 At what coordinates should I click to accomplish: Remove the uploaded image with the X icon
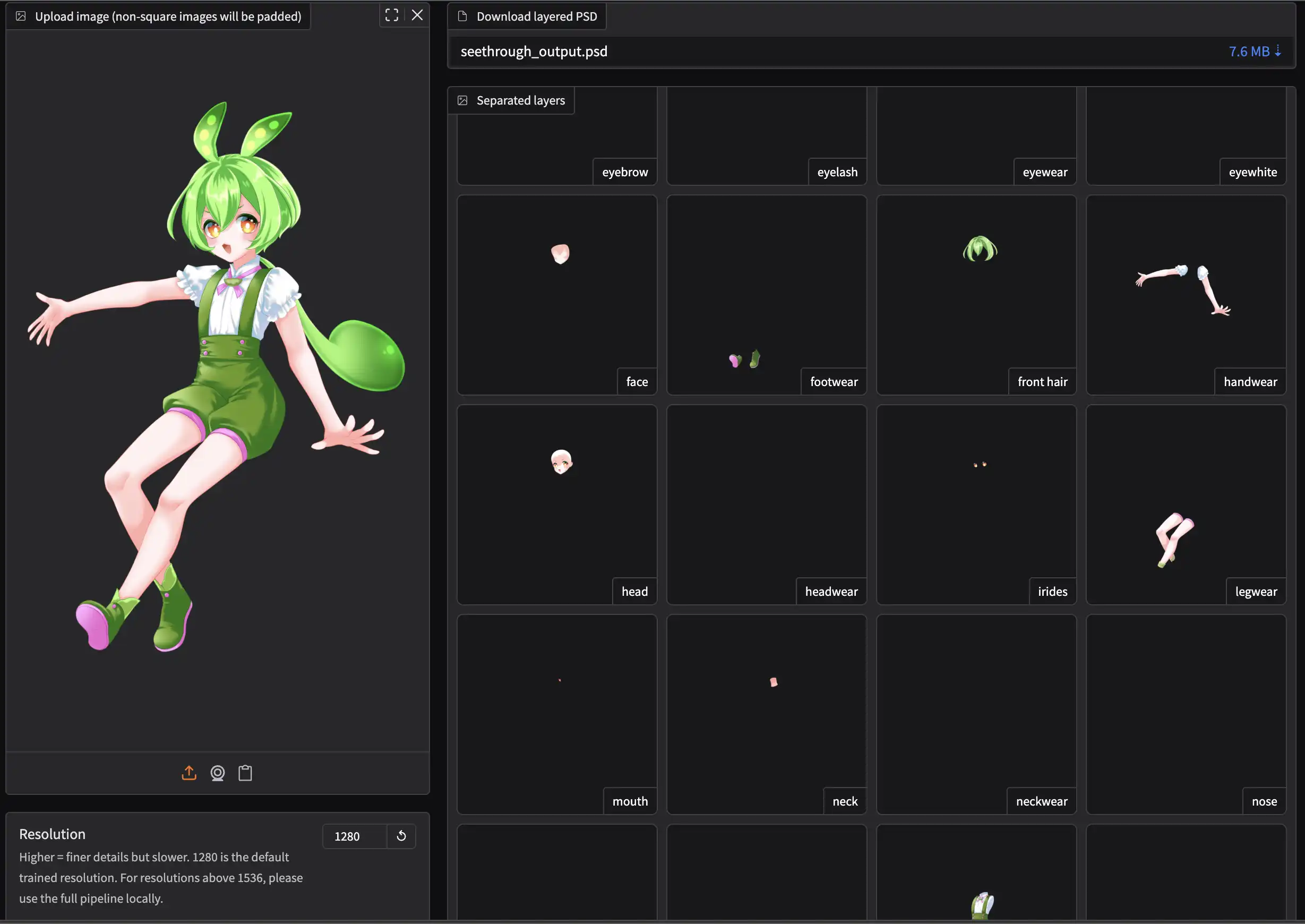click(x=417, y=15)
